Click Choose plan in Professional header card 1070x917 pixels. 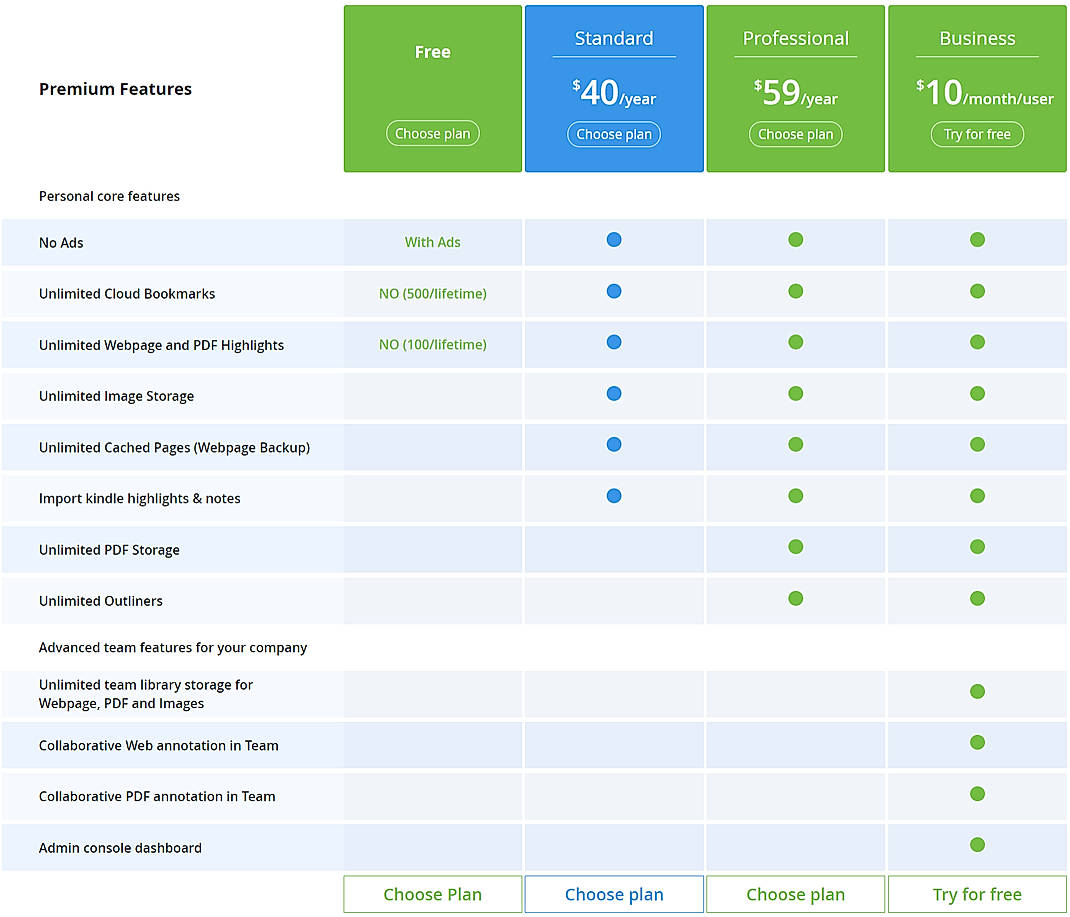pos(796,134)
